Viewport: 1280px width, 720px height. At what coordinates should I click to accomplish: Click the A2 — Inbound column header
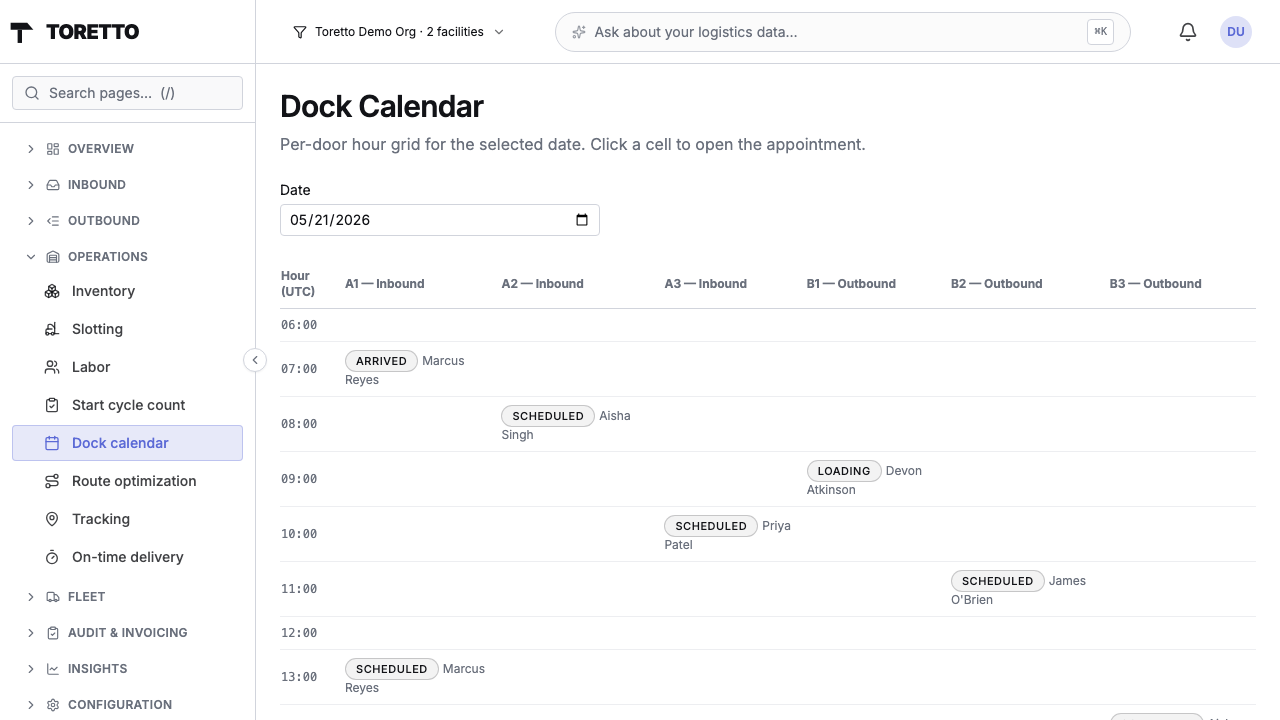pyautogui.click(x=542, y=284)
